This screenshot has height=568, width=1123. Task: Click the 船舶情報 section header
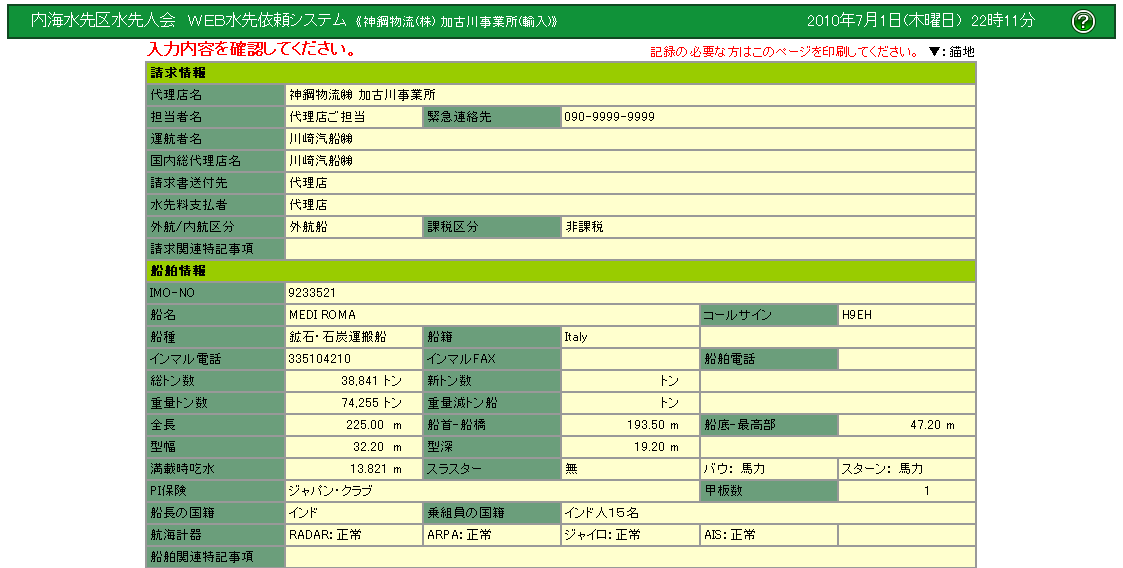pos(179,271)
